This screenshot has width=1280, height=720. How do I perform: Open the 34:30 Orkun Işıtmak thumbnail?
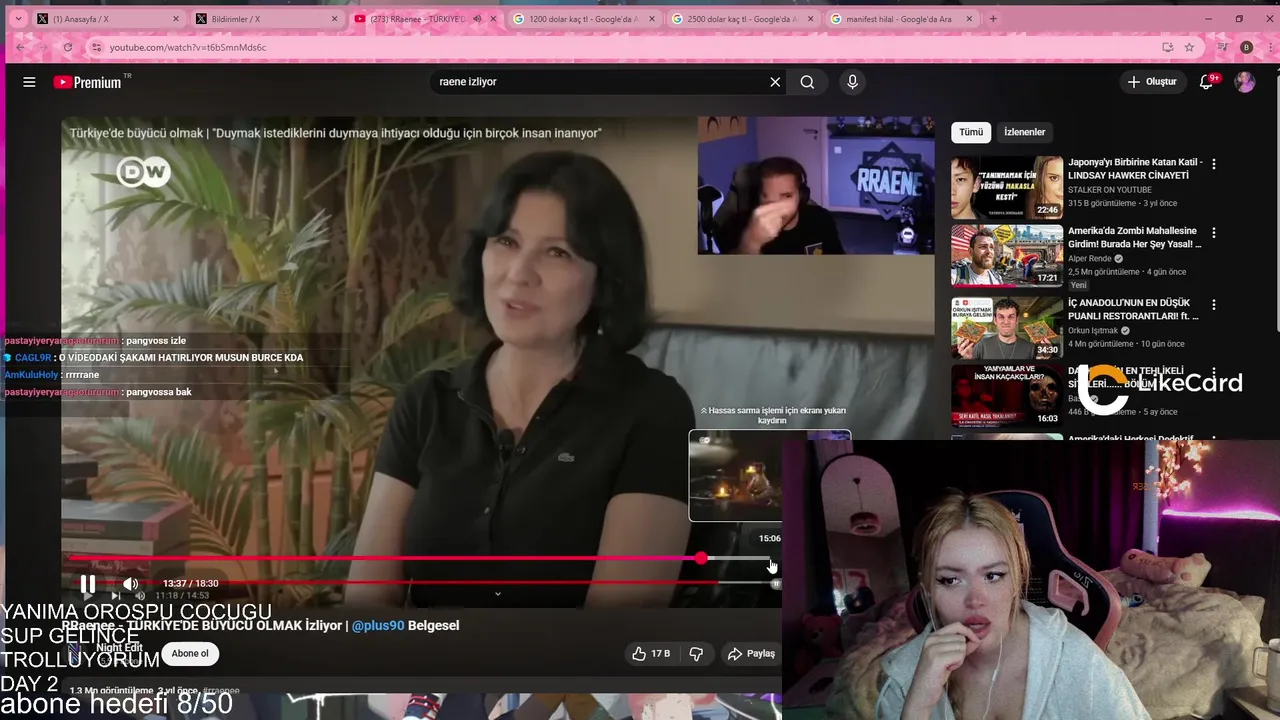[x=1007, y=327]
